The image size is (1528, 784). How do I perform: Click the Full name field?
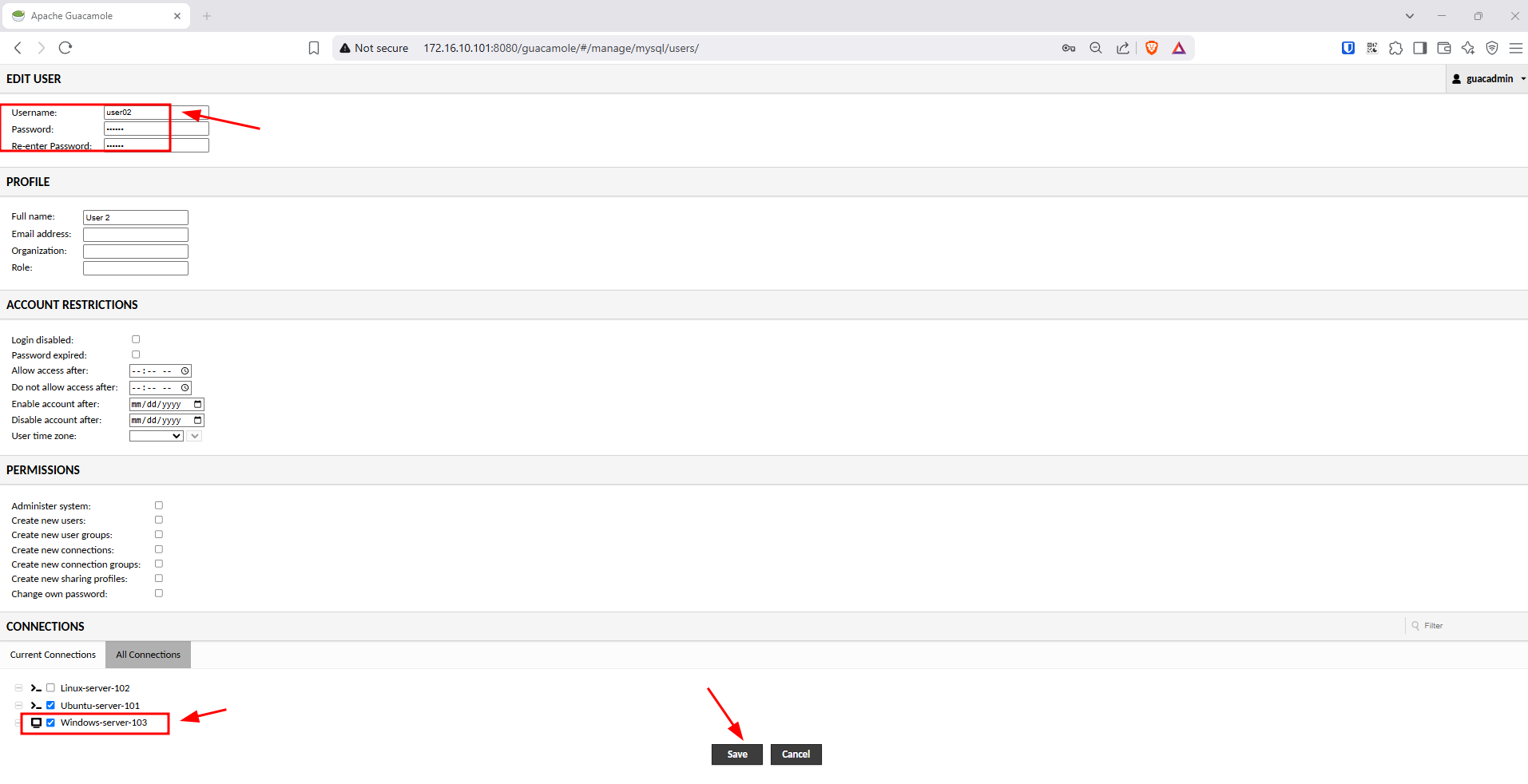coord(136,217)
